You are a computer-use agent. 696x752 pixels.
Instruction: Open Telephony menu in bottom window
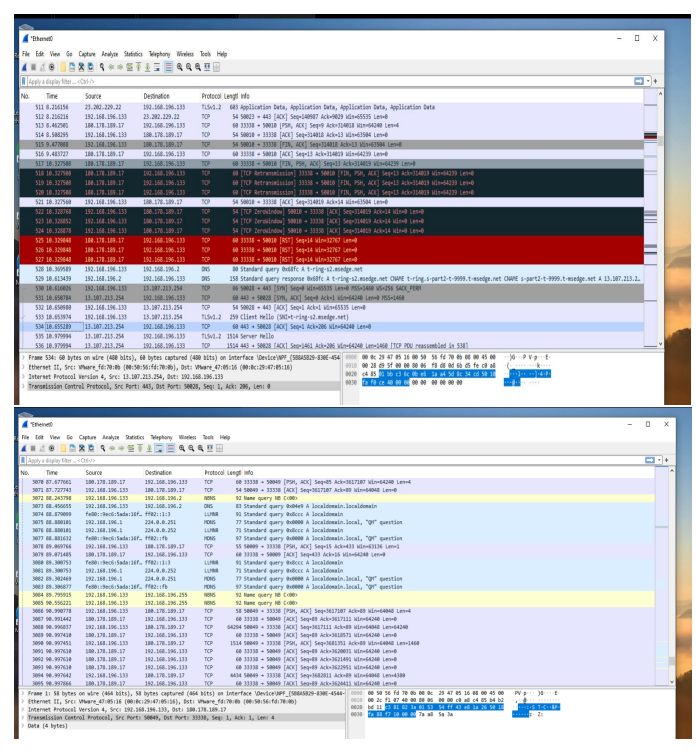click(161, 437)
